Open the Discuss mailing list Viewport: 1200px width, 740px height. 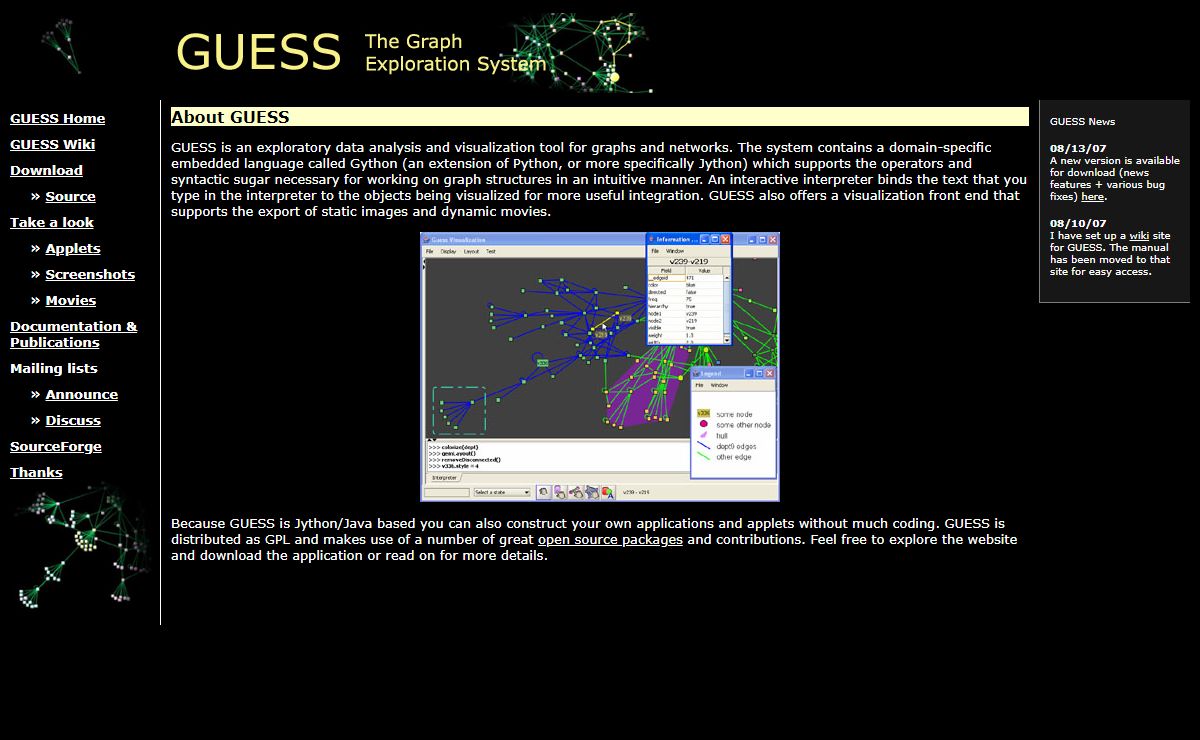73,421
